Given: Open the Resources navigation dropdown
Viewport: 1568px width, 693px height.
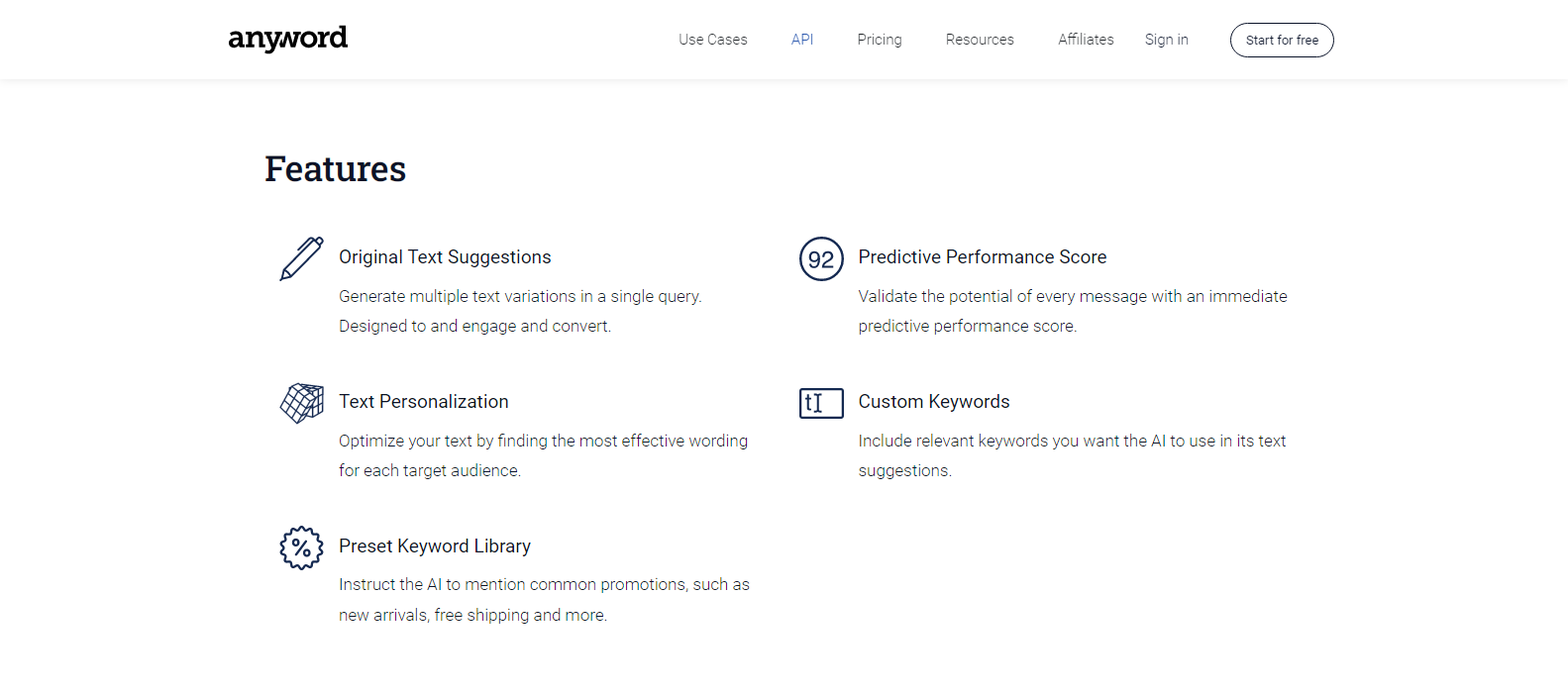Looking at the screenshot, I should tap(980, 40).
